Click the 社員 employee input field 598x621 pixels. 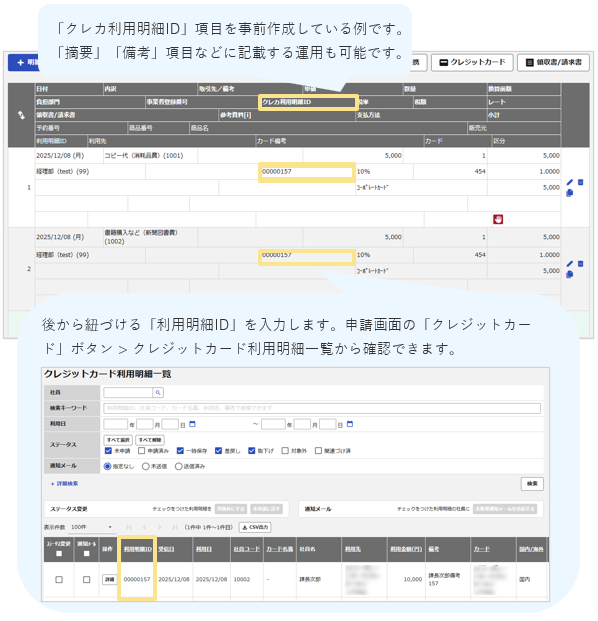click(x=128, y=392)
